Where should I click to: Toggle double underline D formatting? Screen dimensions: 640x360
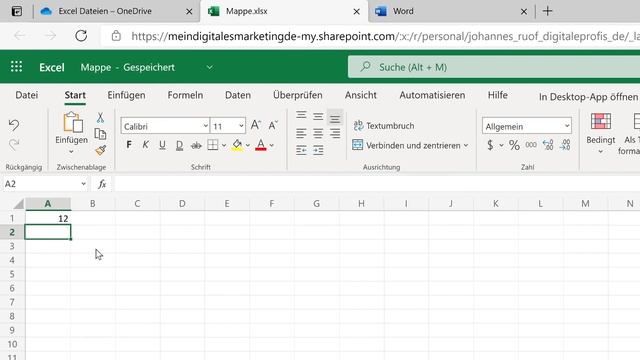179,145
